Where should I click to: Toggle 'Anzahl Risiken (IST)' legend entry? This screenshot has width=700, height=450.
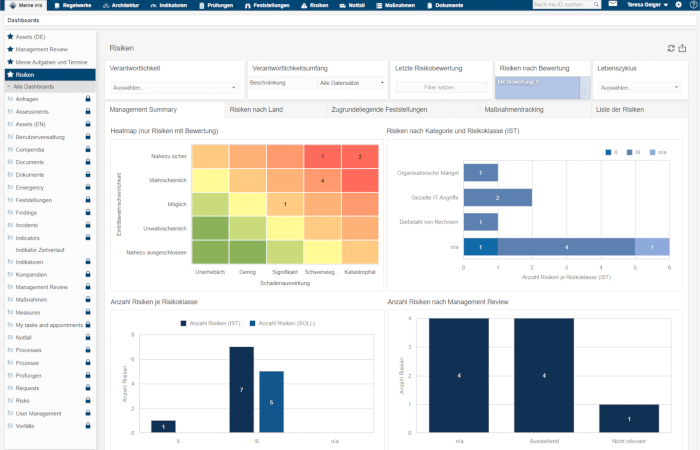[x=210, y=323]
